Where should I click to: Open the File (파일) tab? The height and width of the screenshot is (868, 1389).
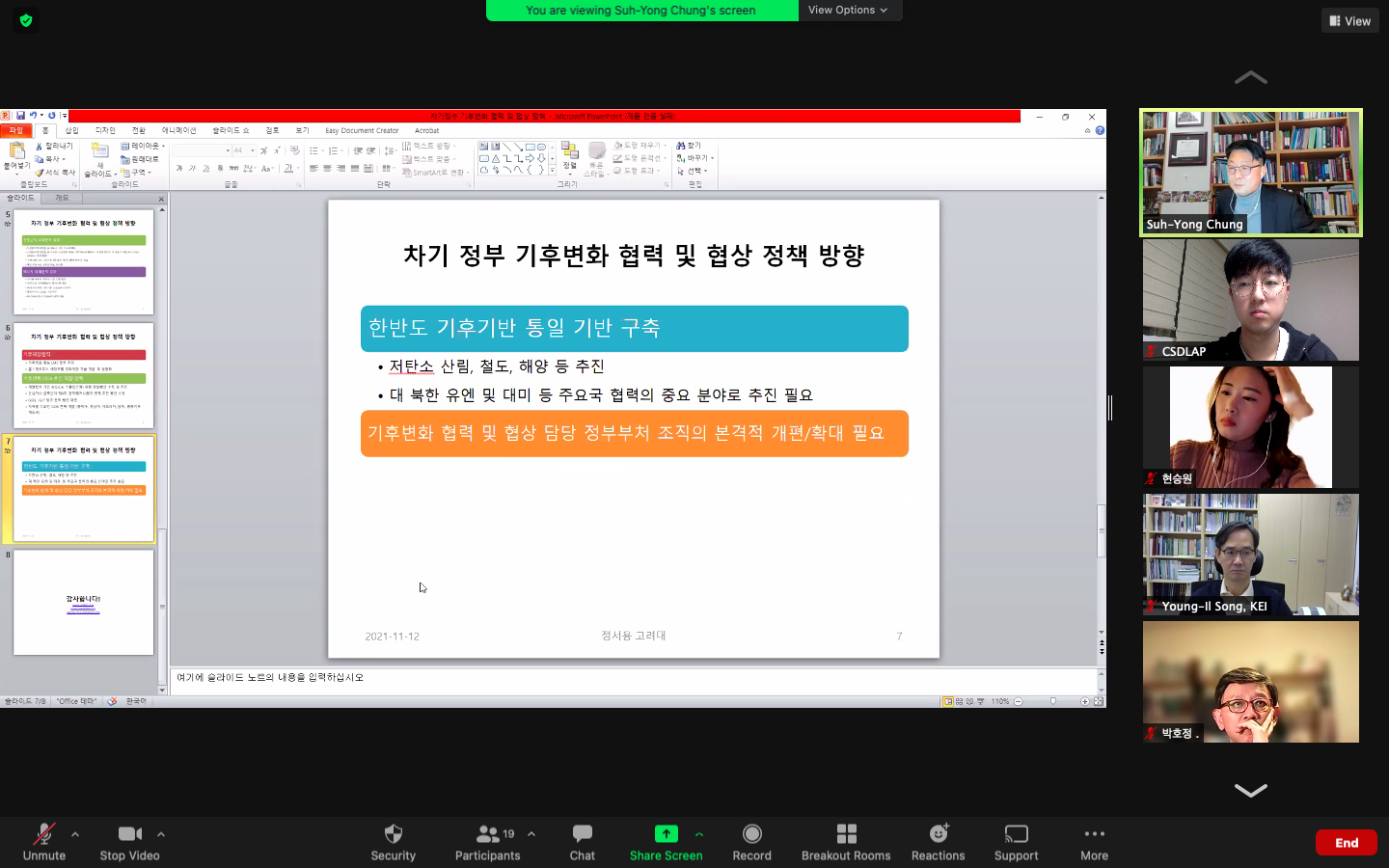point(15,130)
